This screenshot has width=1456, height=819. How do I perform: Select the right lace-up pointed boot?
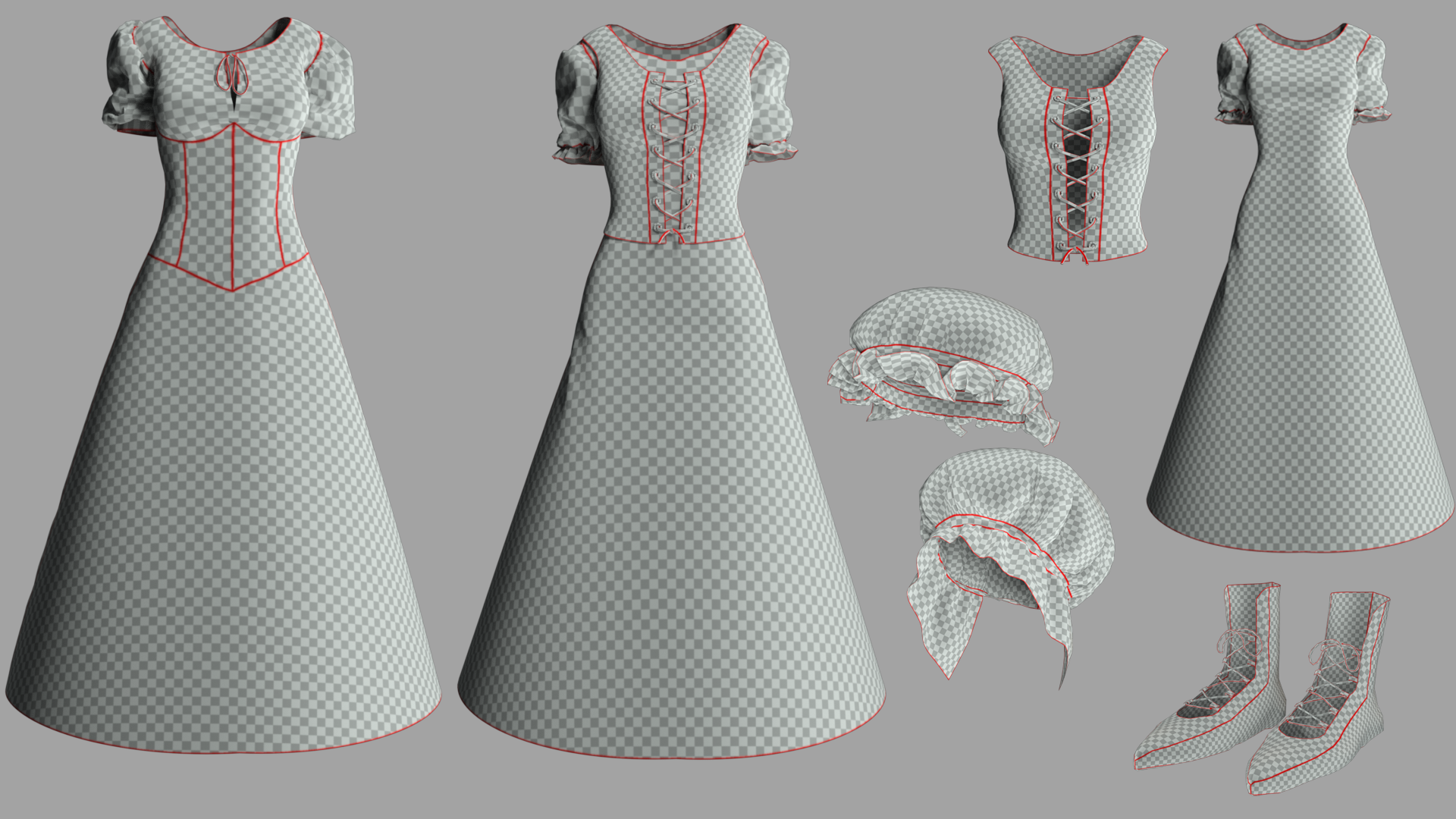1318,692
